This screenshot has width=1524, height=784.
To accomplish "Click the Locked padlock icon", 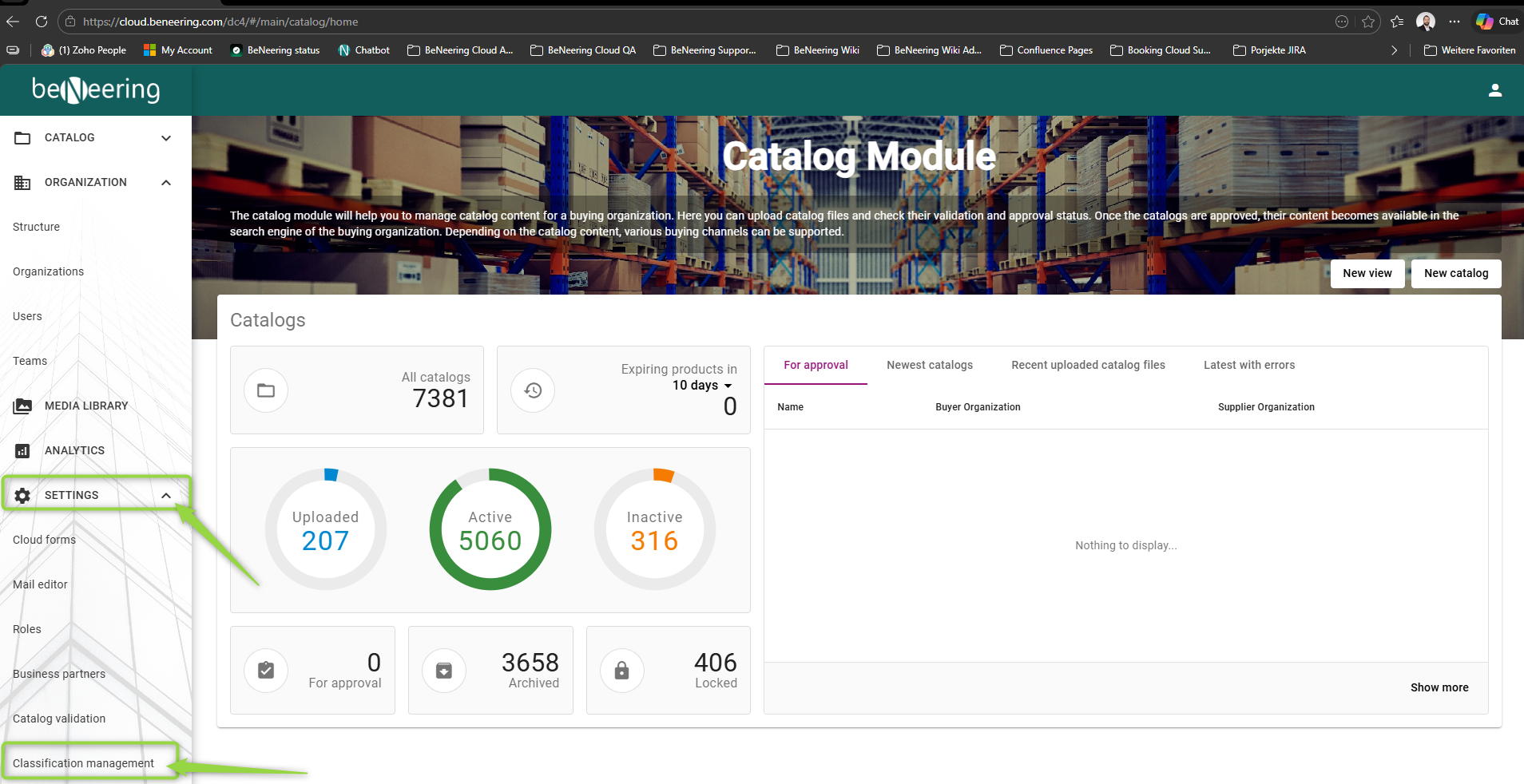I will [x=621, y=671].
